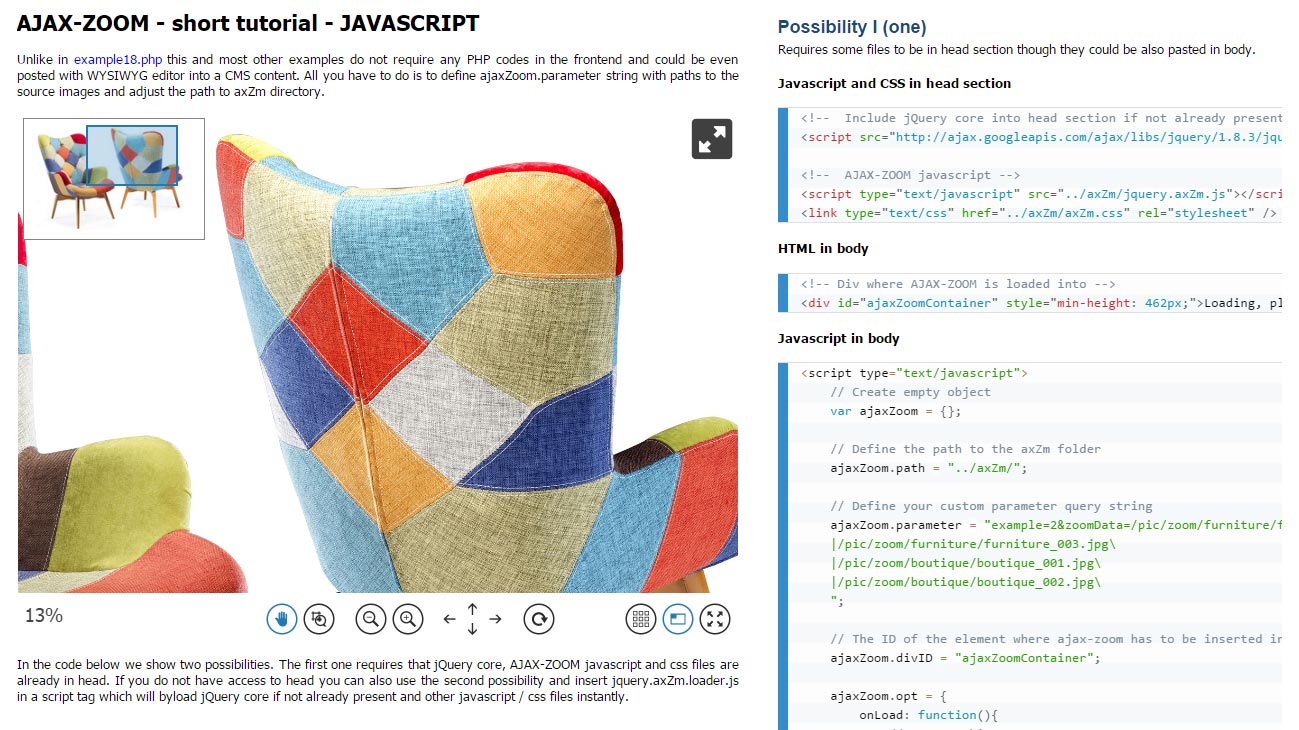
Task: Pan image with the right arrow
Action: point(495,619)
